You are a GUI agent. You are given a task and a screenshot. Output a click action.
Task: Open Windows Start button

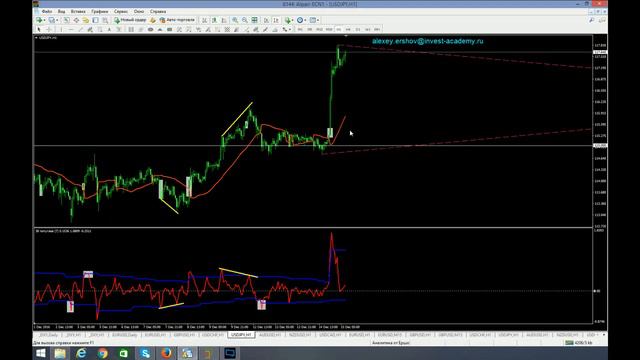click(x=40, y=353)
